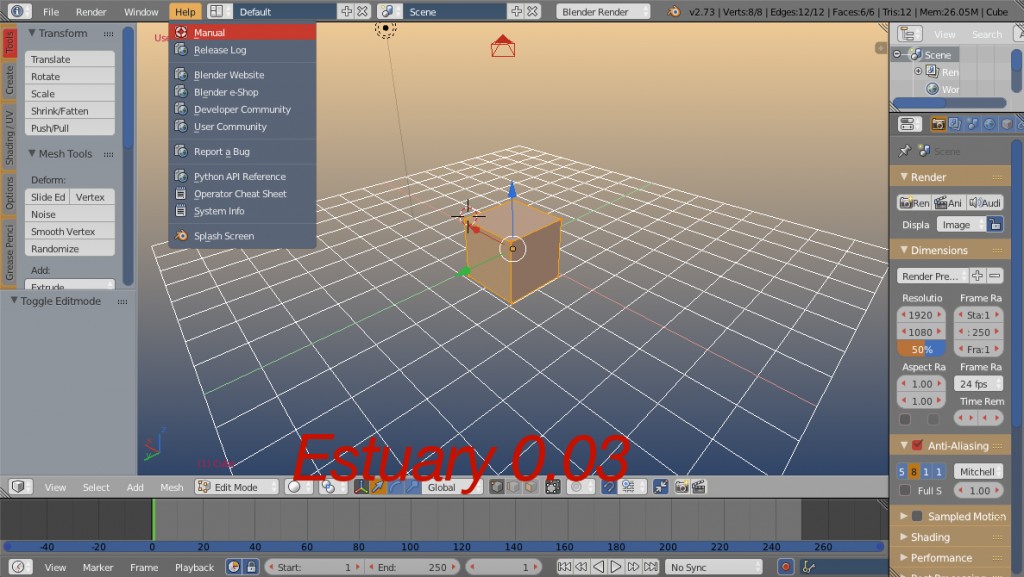Toggle automatic keyframe recording in the Timeline
This screenshot has width=1024, height=577.
point(786,566)
